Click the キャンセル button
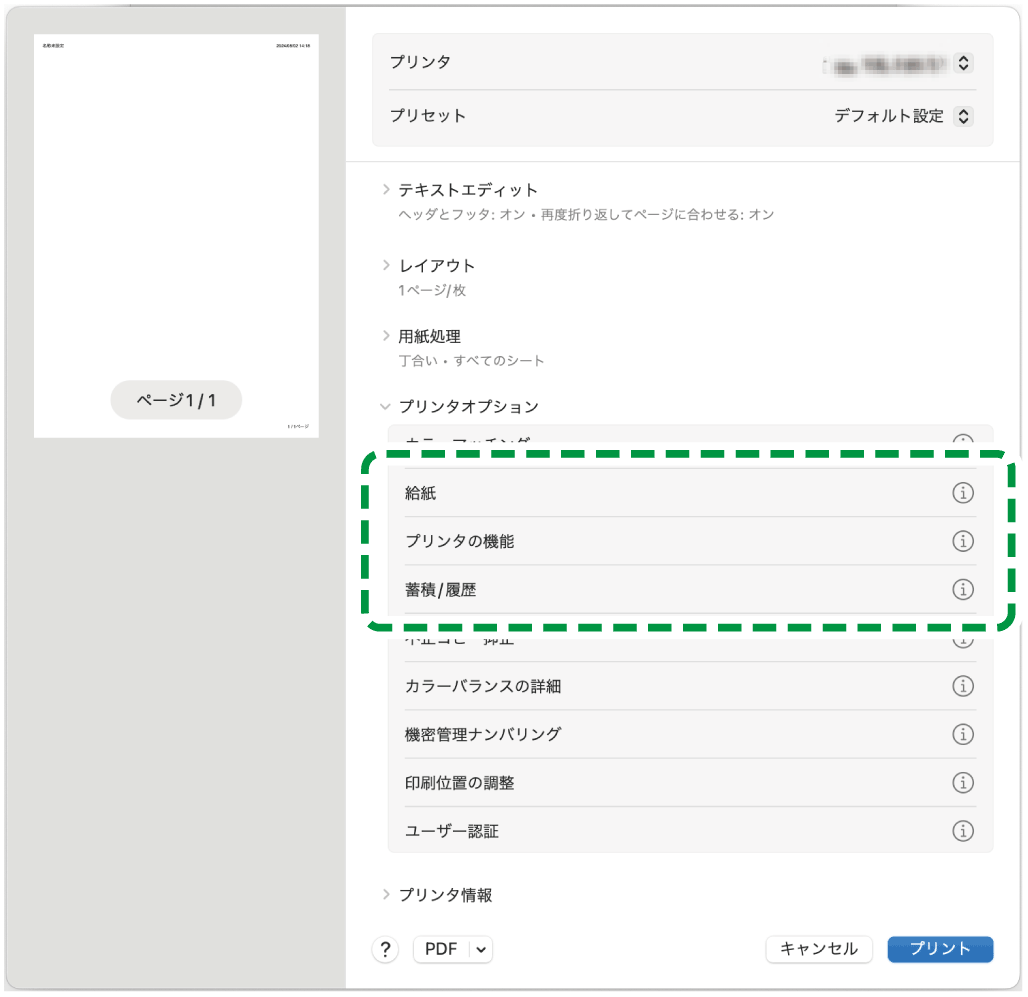Image resolution: width=1028 pixels, height=997 pixels. pyautogui.click(x=818, y=950)
